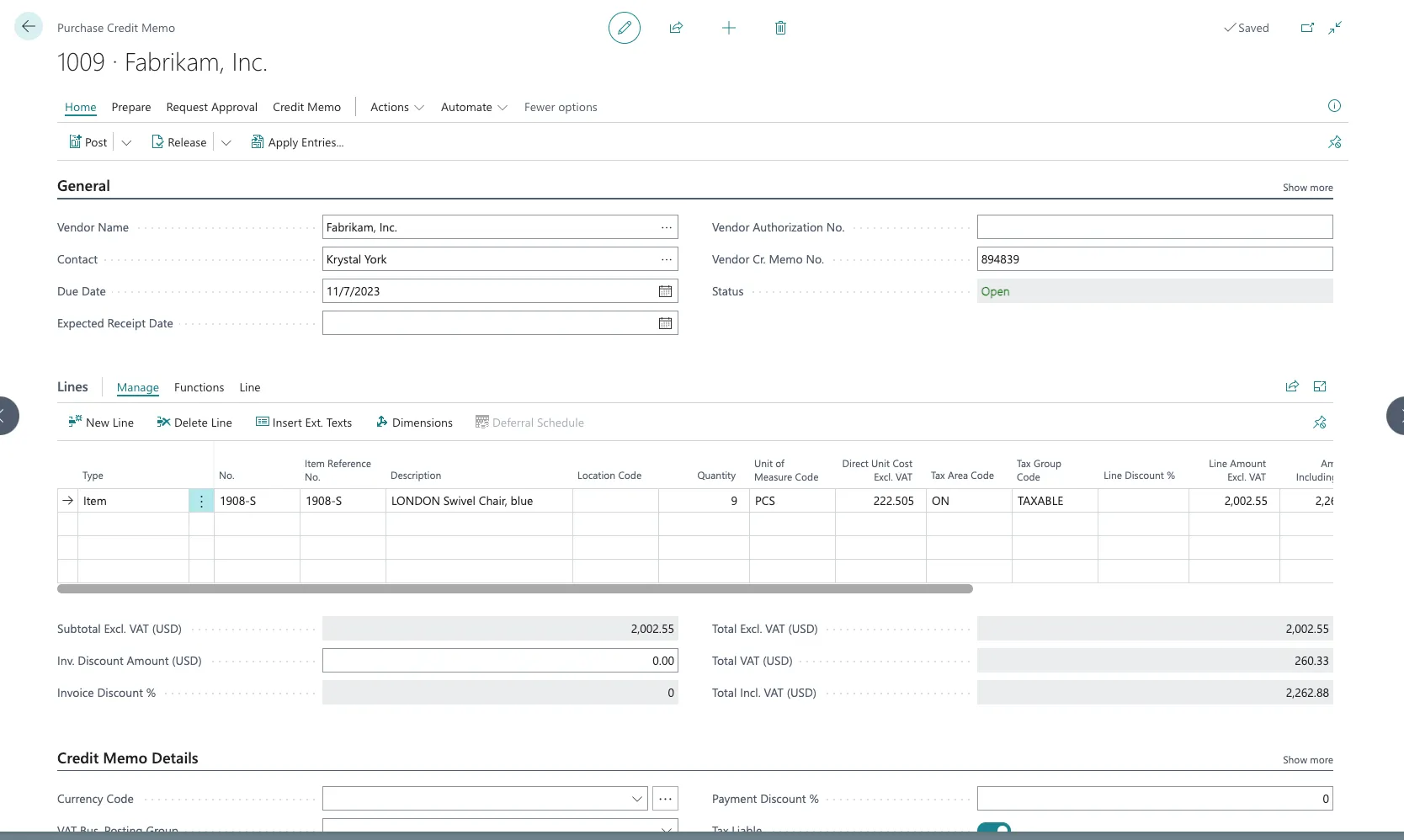Delete the credit memo via trash icon

point(780,28)
